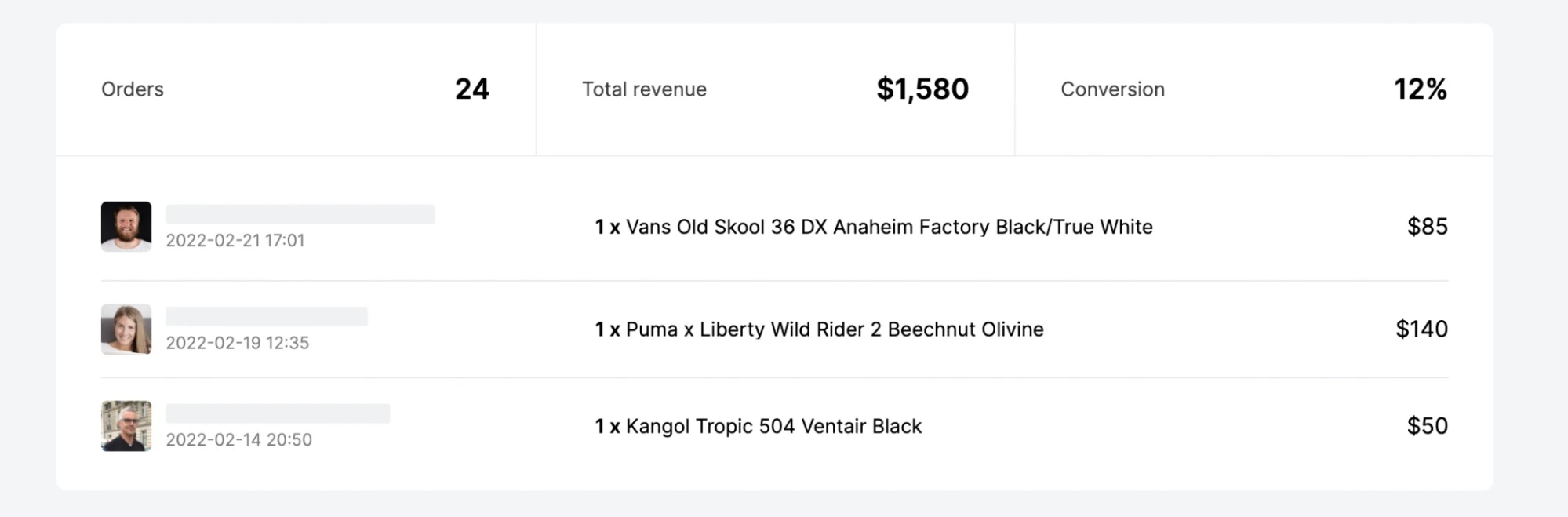The width and height of the screenshot is (1568, 517).
Task: Click the 12% conversion value
Action: (1420, 89)
